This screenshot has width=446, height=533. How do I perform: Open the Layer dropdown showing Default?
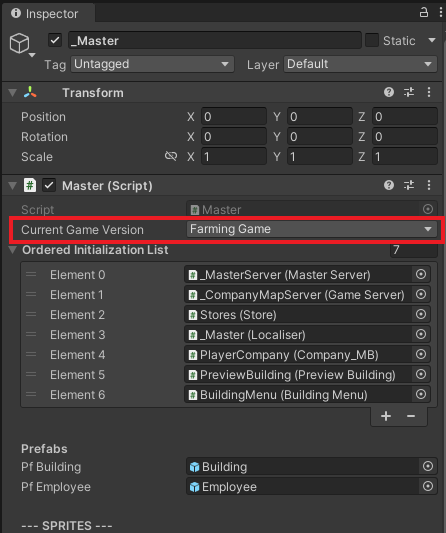click(x=360, y=64)
